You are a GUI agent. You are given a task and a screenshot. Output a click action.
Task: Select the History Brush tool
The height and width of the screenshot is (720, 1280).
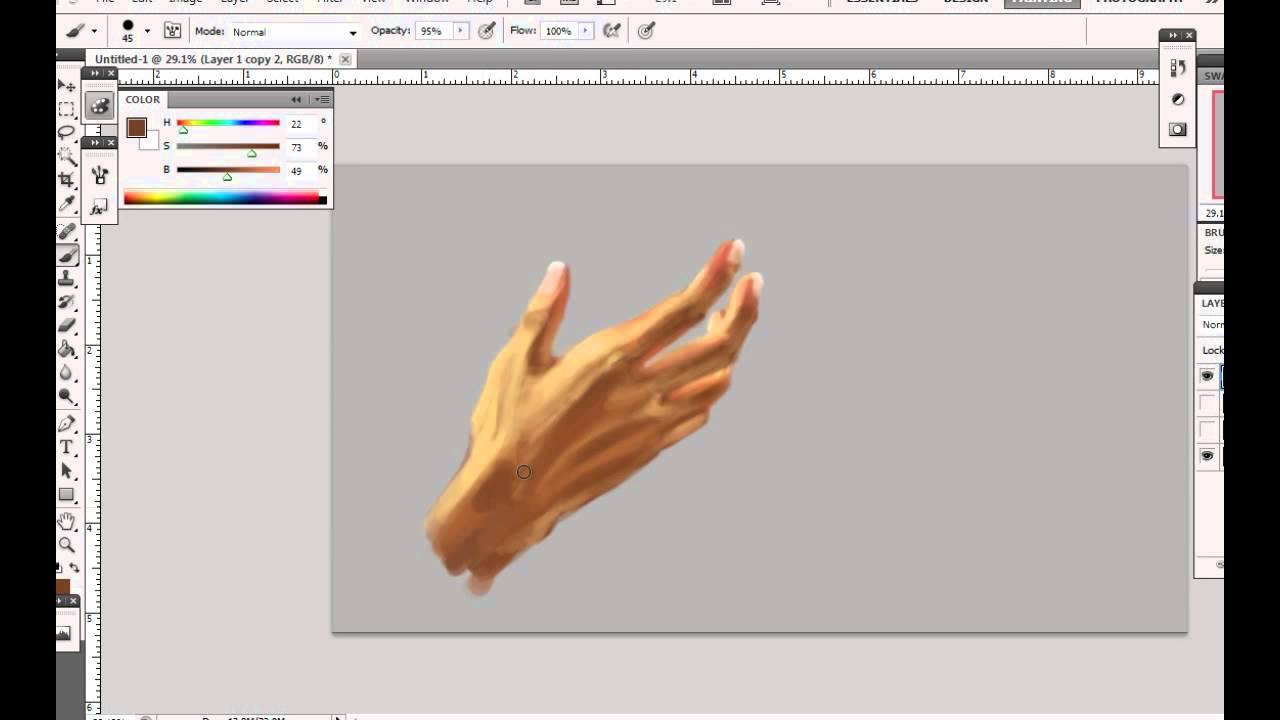pos(67,302)
